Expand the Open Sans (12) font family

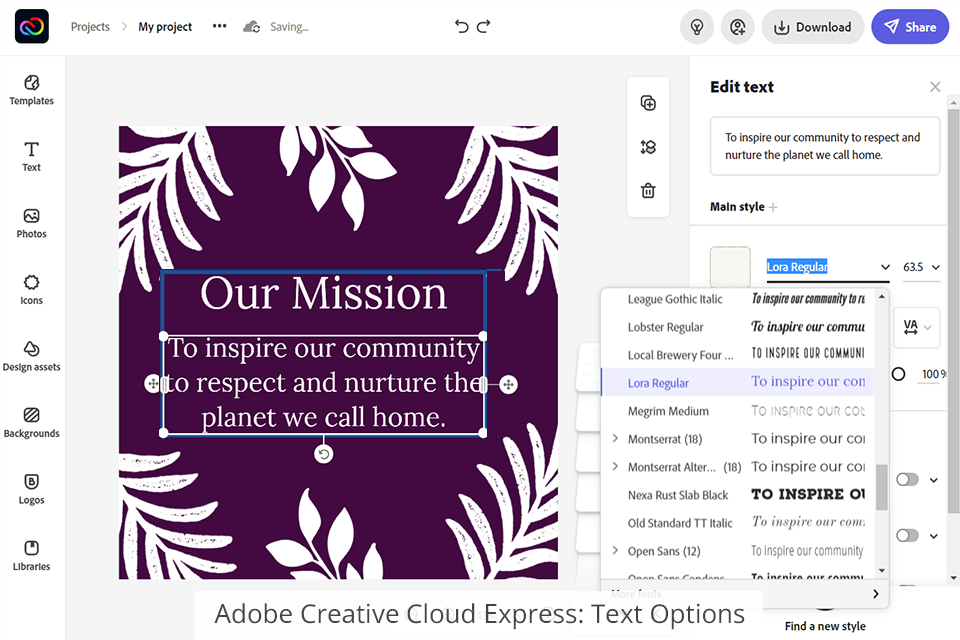[x=616, y=551]
